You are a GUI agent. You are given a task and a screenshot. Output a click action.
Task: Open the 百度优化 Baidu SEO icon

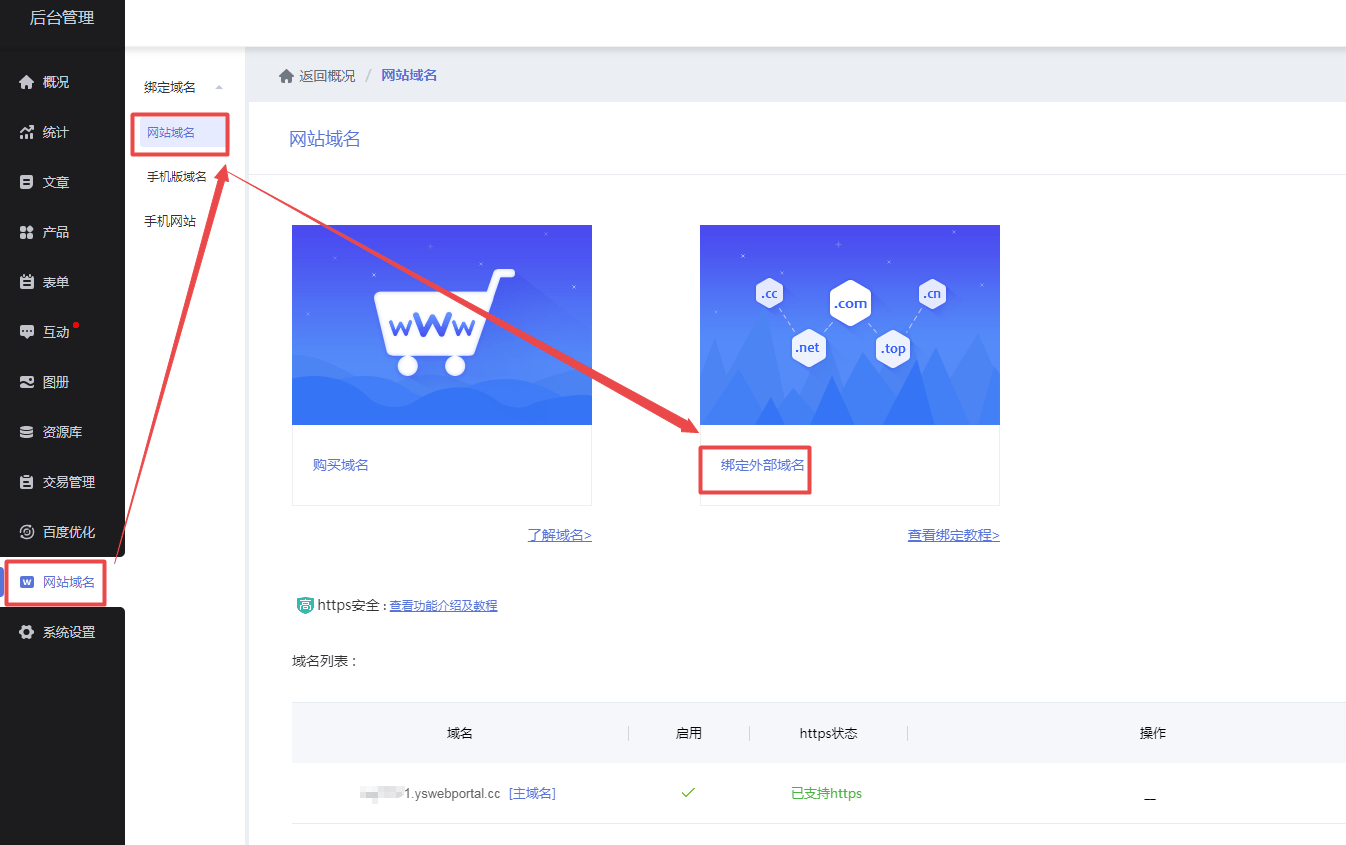coord(25,532)
